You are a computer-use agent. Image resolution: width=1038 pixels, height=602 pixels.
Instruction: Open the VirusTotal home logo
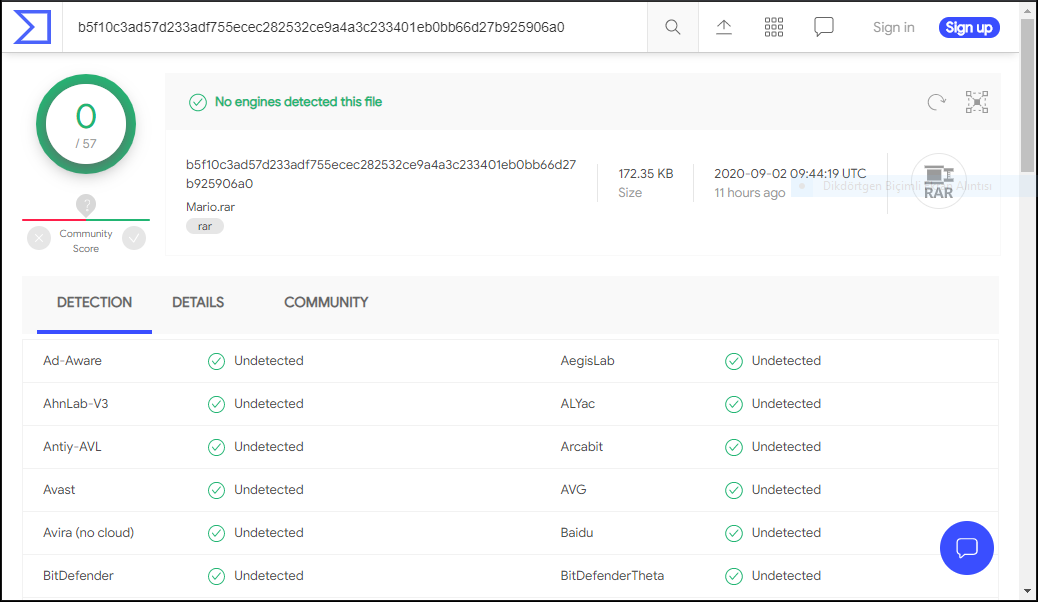click(32, 27)
